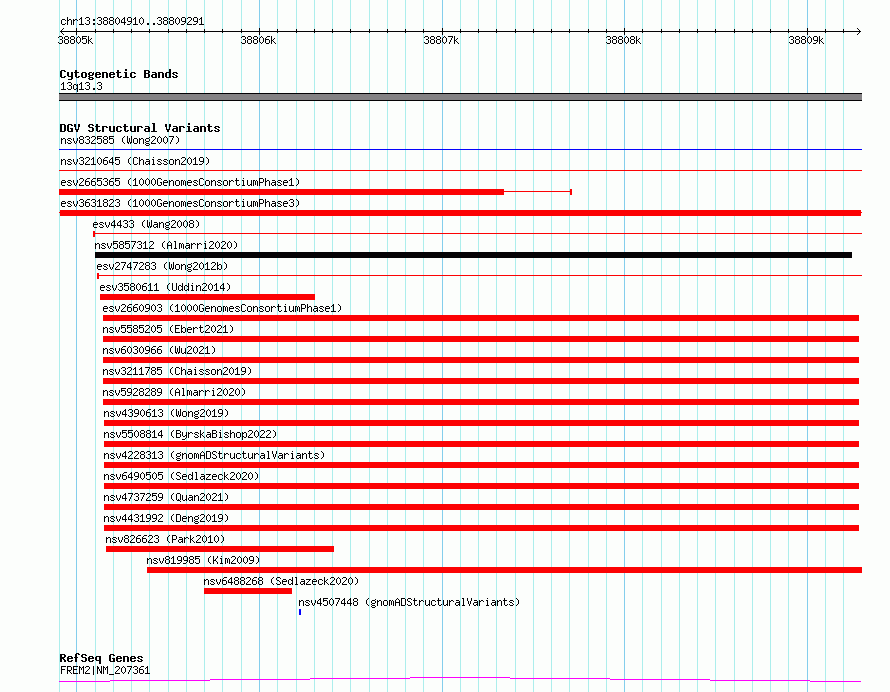Select the 13q13.3 cytogenetic band label
Viewport: 890px width, 692px height.
click(81, 86)
